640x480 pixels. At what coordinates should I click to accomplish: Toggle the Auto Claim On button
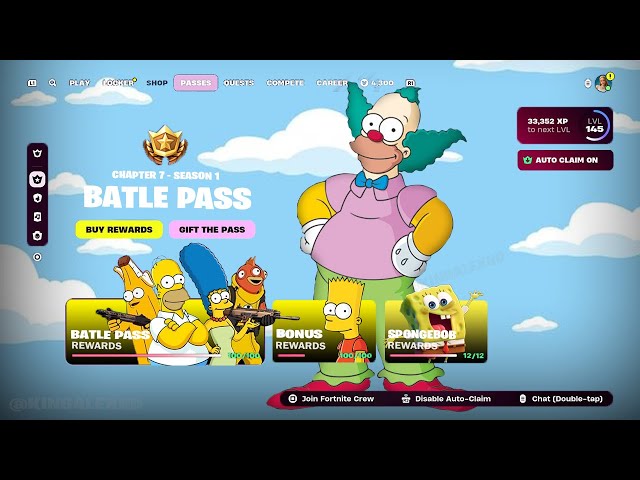tap(565, 160)
